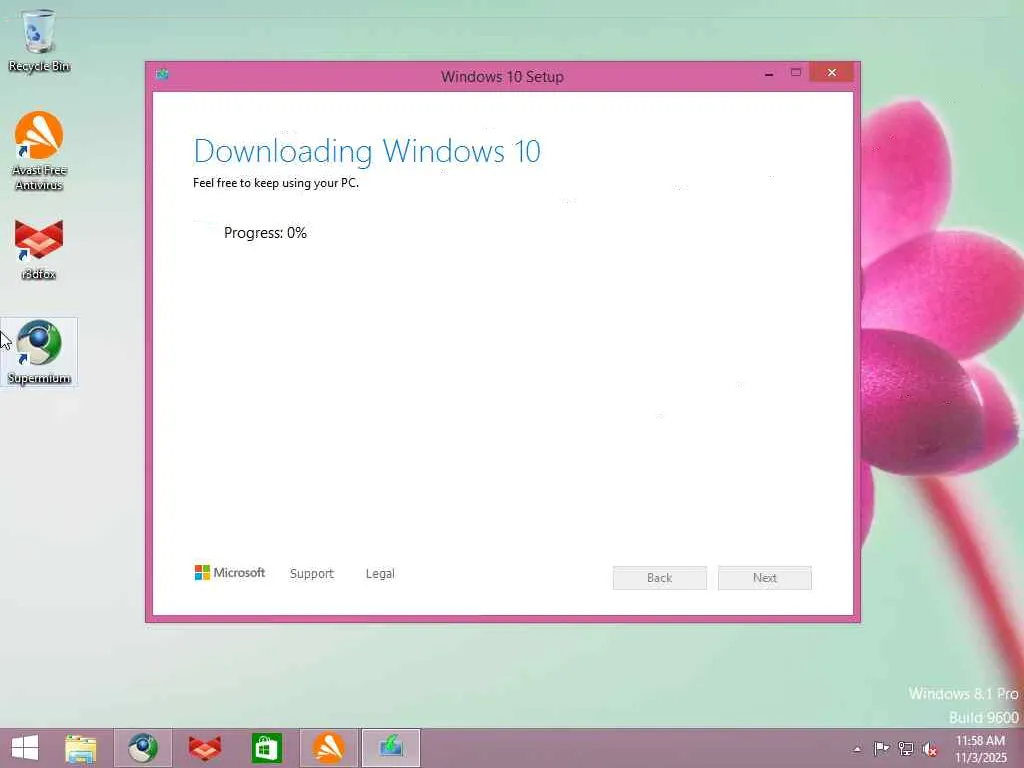Open the taskbar clock showing 11:58 AM
The width and height of the screenshot is (1024, 768).
coord(981,749)
